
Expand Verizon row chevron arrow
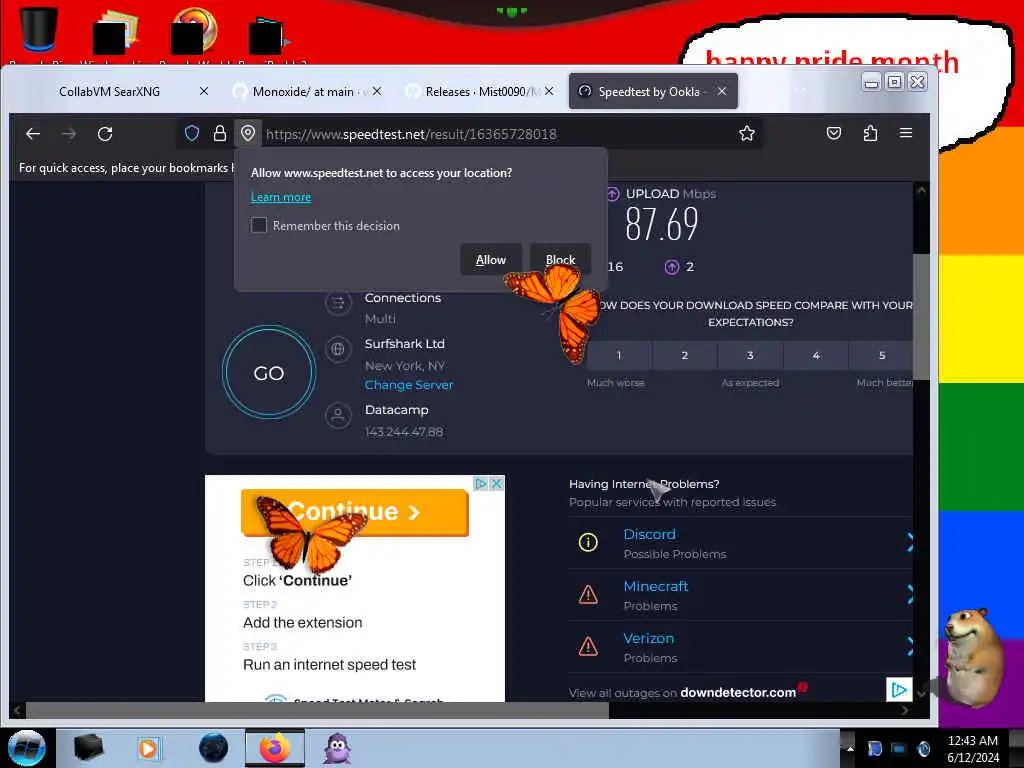[x=910, y=647]
